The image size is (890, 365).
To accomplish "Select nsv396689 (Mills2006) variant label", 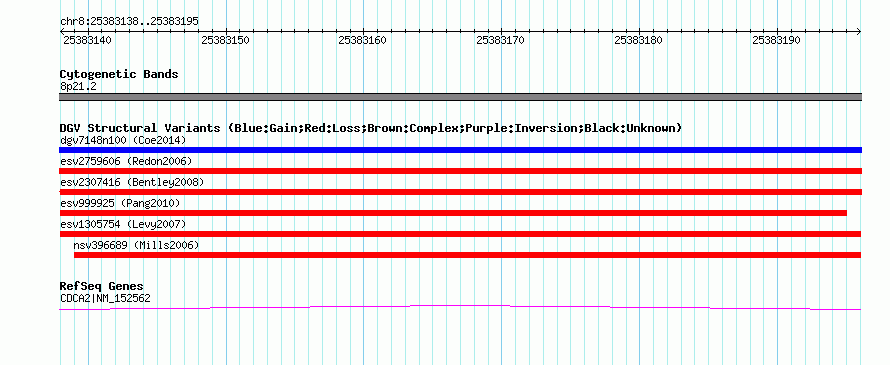I will coord(136,245).
